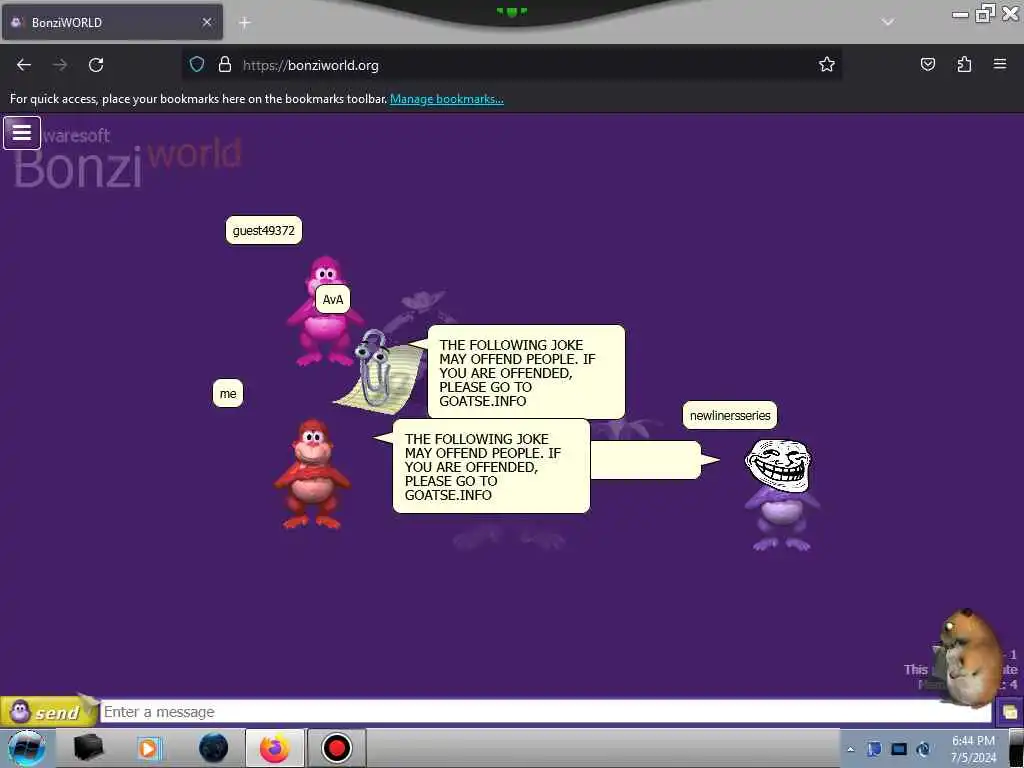
Task: Open the flag icon in system tray
Action: (x=874, y=749)
